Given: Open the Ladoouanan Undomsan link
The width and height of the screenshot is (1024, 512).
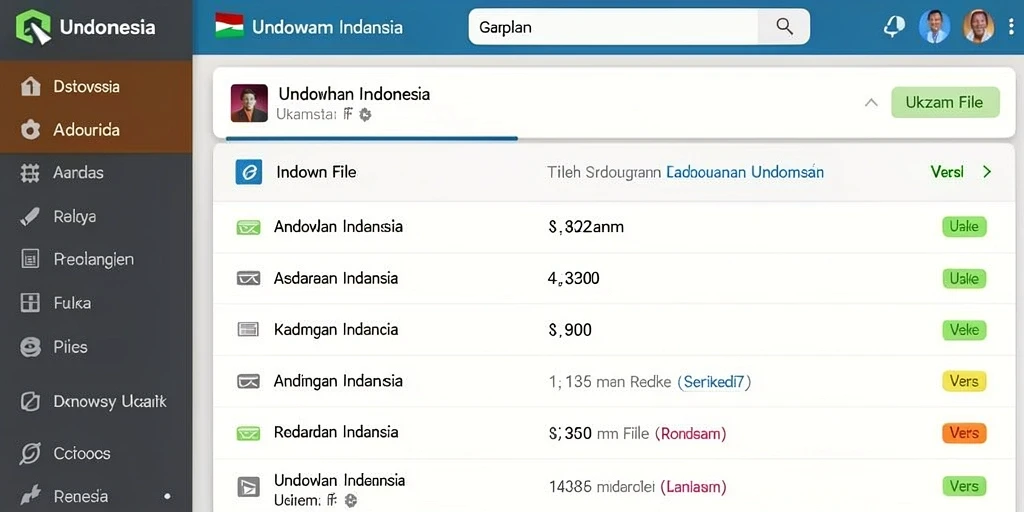Looking at the screenshot, I should 744,172.
